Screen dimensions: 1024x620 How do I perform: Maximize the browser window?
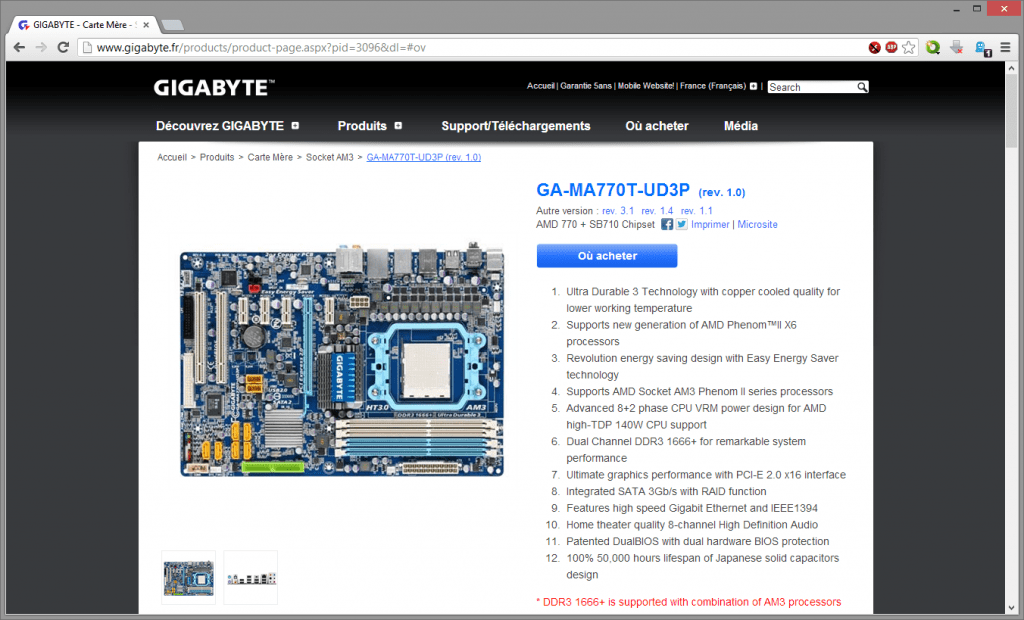coord(977,9)
